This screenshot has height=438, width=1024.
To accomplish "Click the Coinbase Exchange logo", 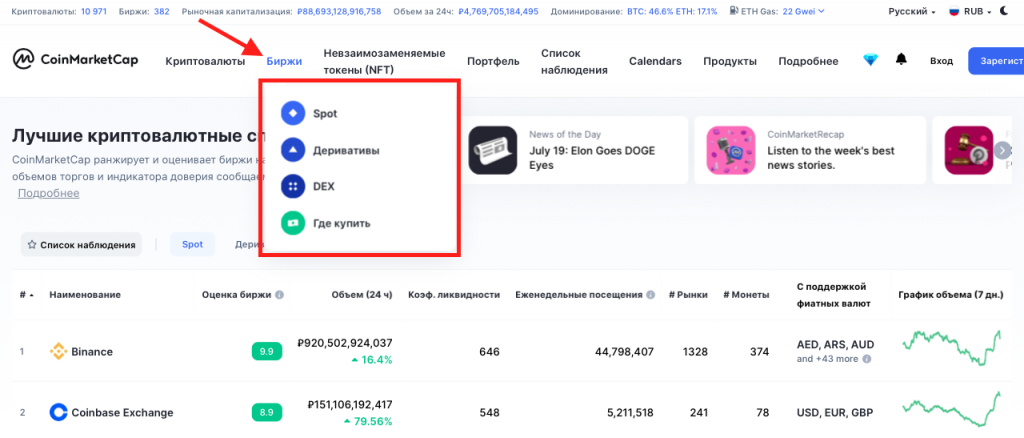I will tap(58, 412).
